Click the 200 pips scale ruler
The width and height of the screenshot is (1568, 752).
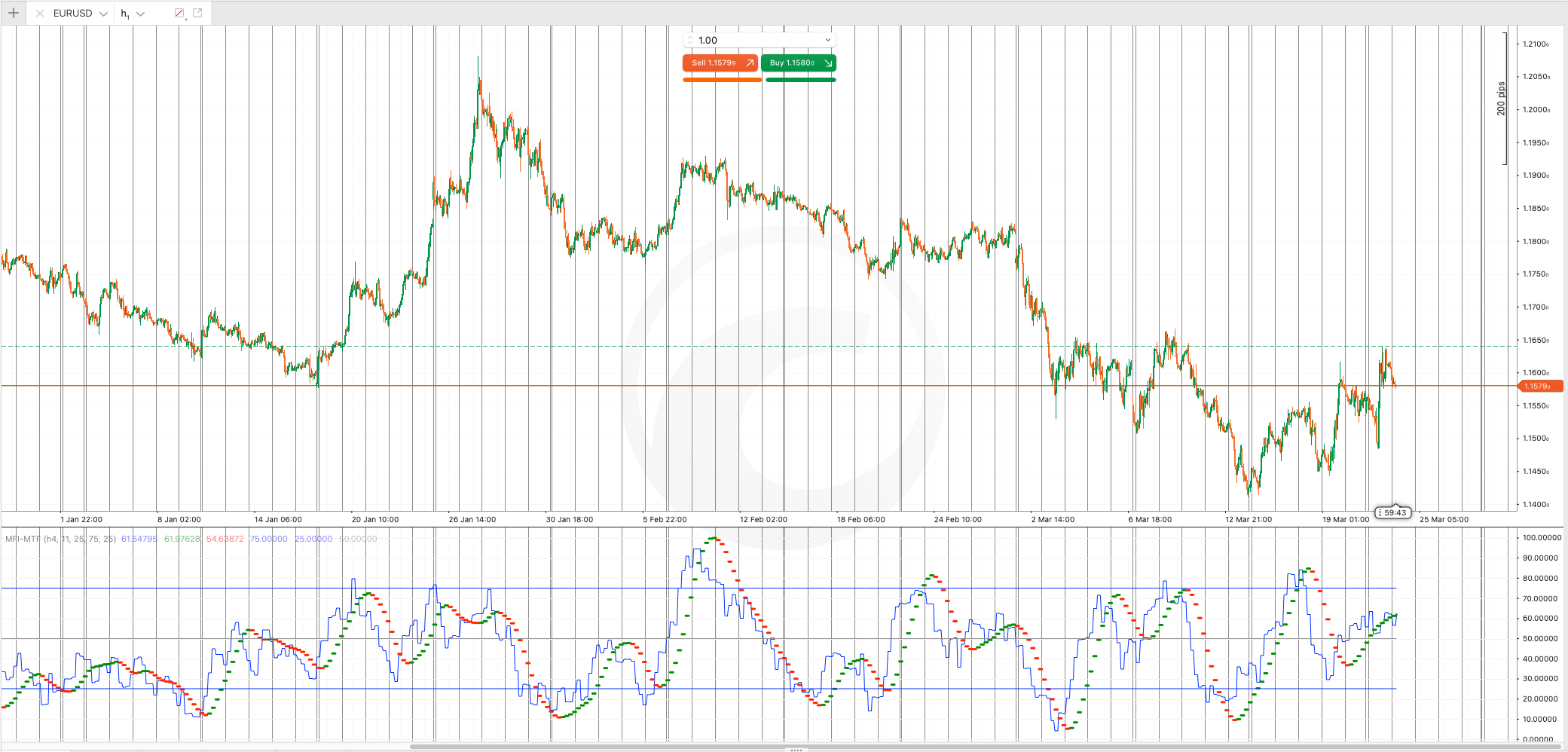(1502, 98)
